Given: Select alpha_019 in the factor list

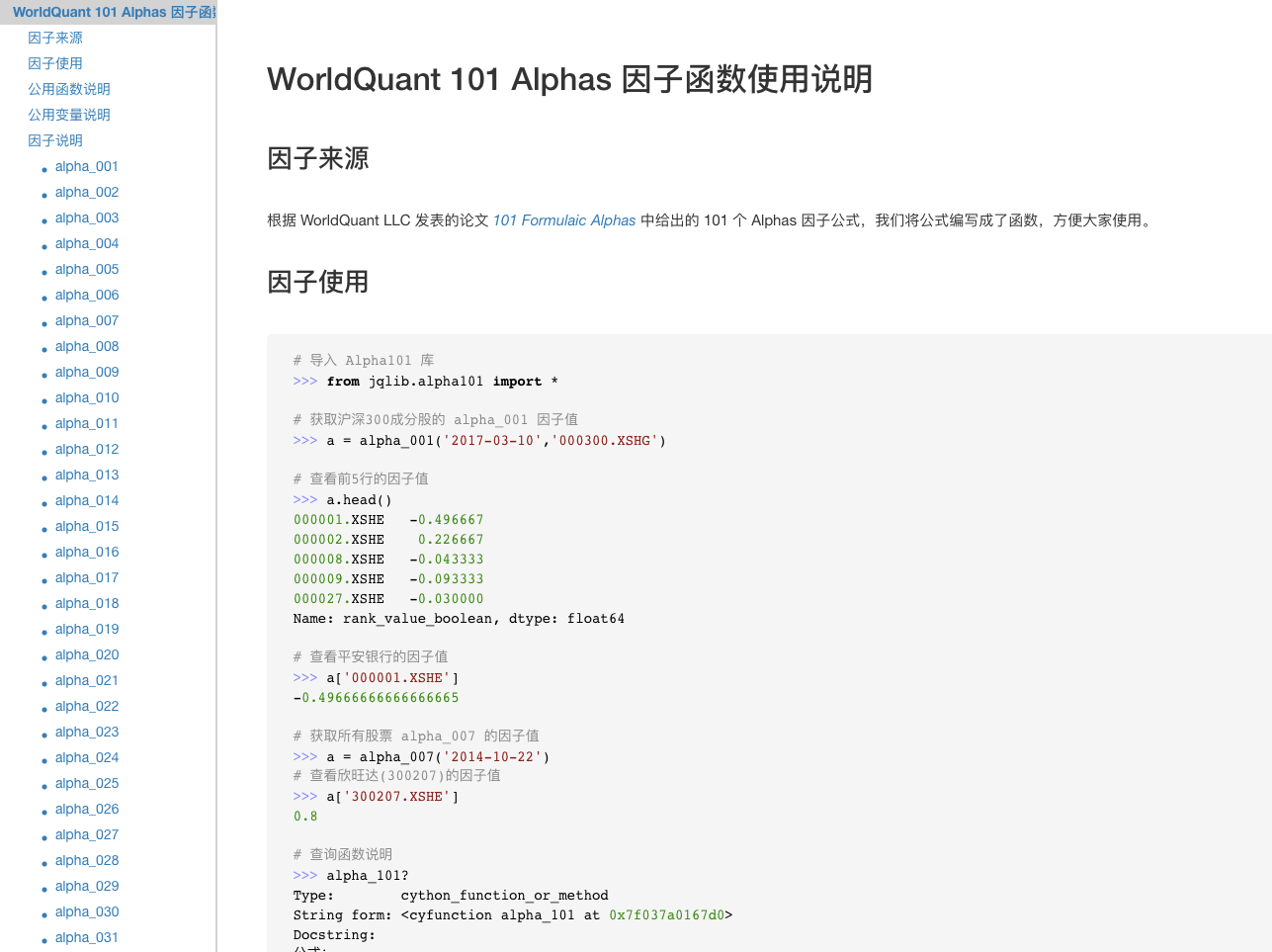Looking at the screenshot, I should point(86,629).
